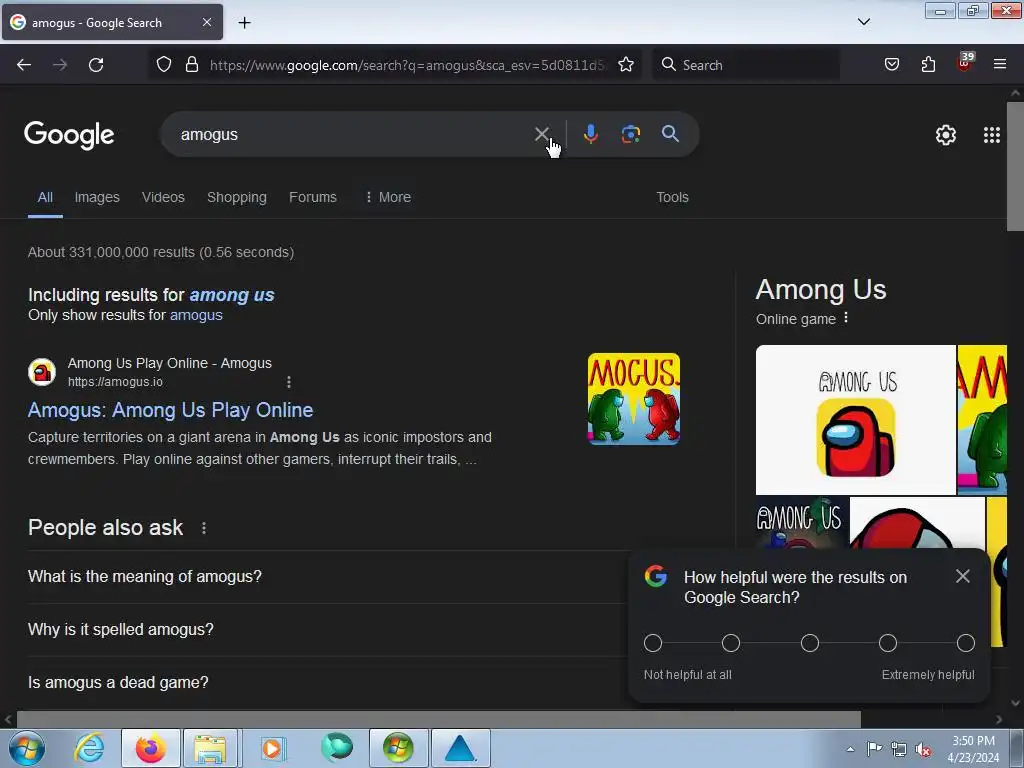The width and height of the screenshot is (1024, 768).
Task: Click the browser forward arrow
Action: click(x=59, y=65)
